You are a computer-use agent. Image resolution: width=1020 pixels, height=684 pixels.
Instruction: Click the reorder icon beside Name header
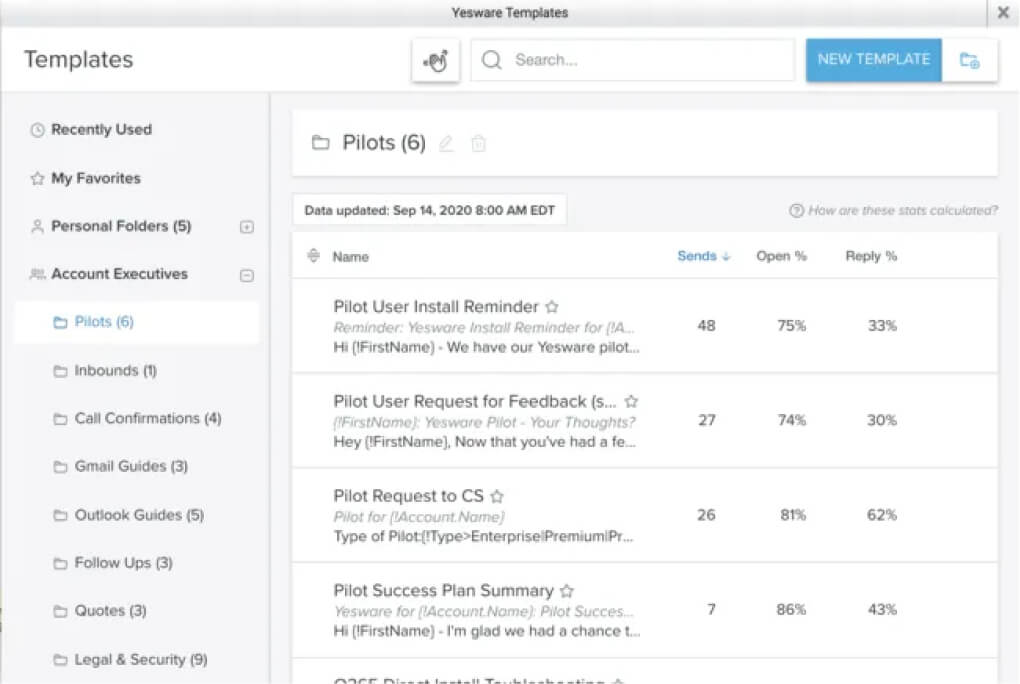point(314,256)
